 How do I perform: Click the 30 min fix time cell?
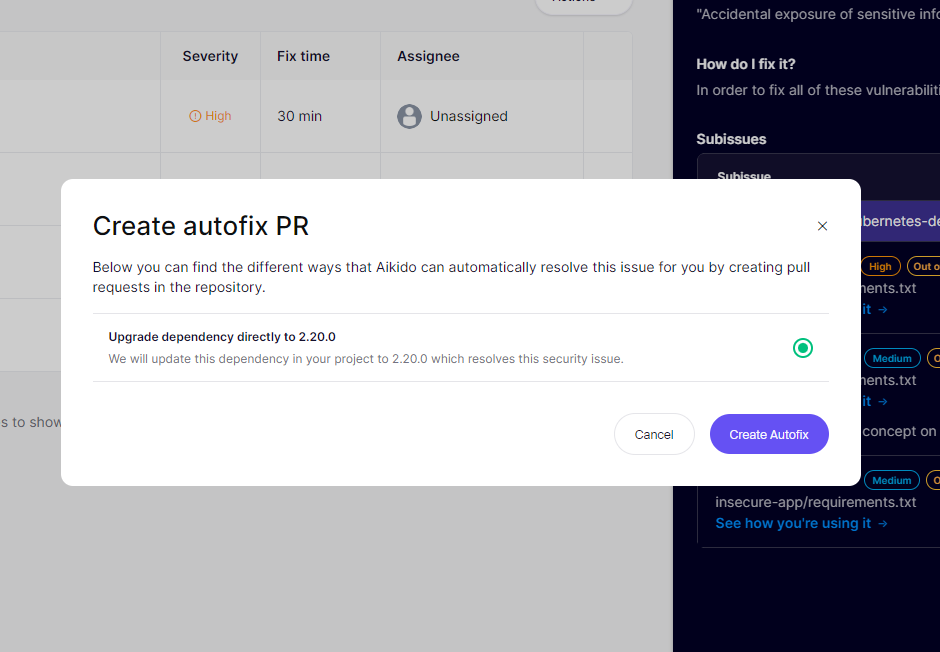299,116
